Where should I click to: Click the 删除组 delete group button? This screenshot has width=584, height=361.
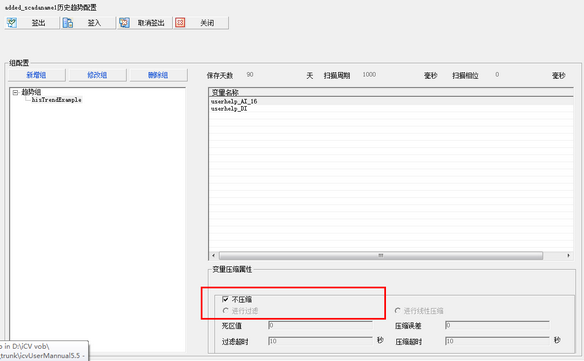[158, 75]
